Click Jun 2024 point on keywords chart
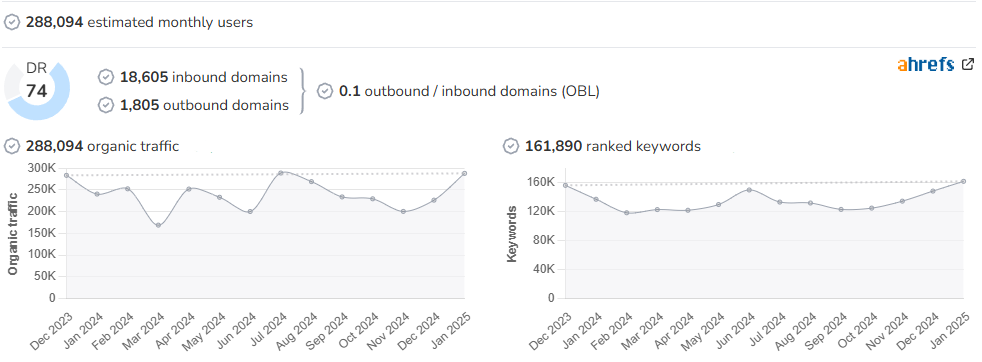The image size is (982, 362). pos(749,189)
